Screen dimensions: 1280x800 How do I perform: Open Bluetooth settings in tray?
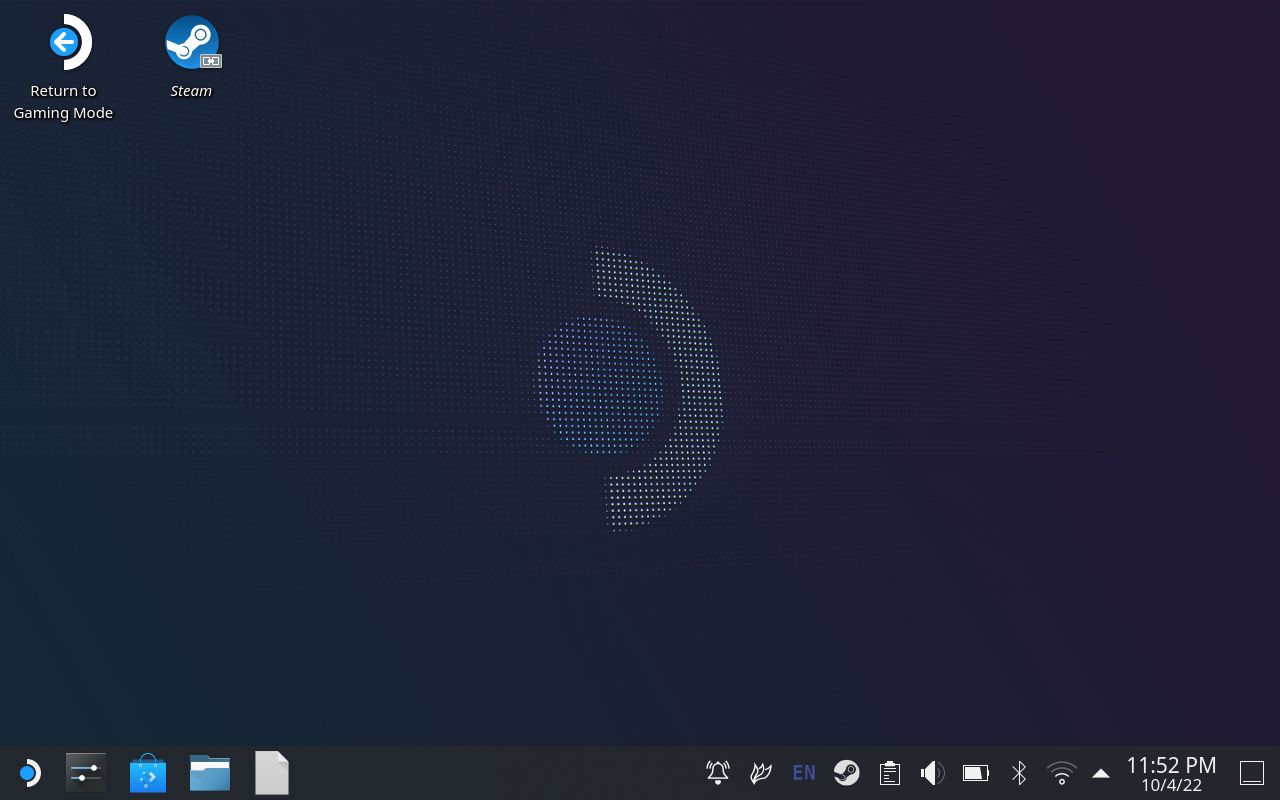pos(1019,772)
